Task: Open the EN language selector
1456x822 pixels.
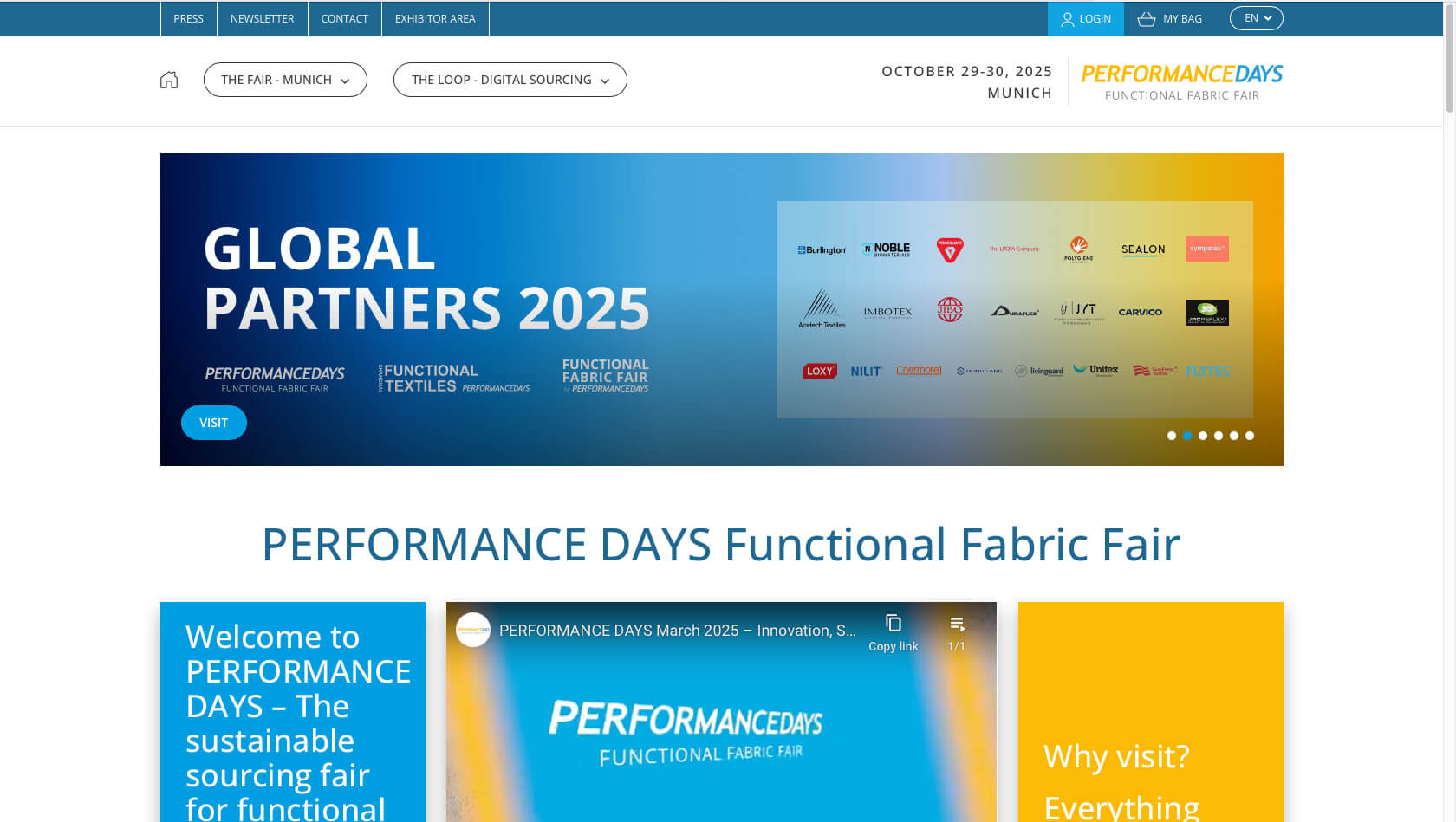Action: 1257,18
